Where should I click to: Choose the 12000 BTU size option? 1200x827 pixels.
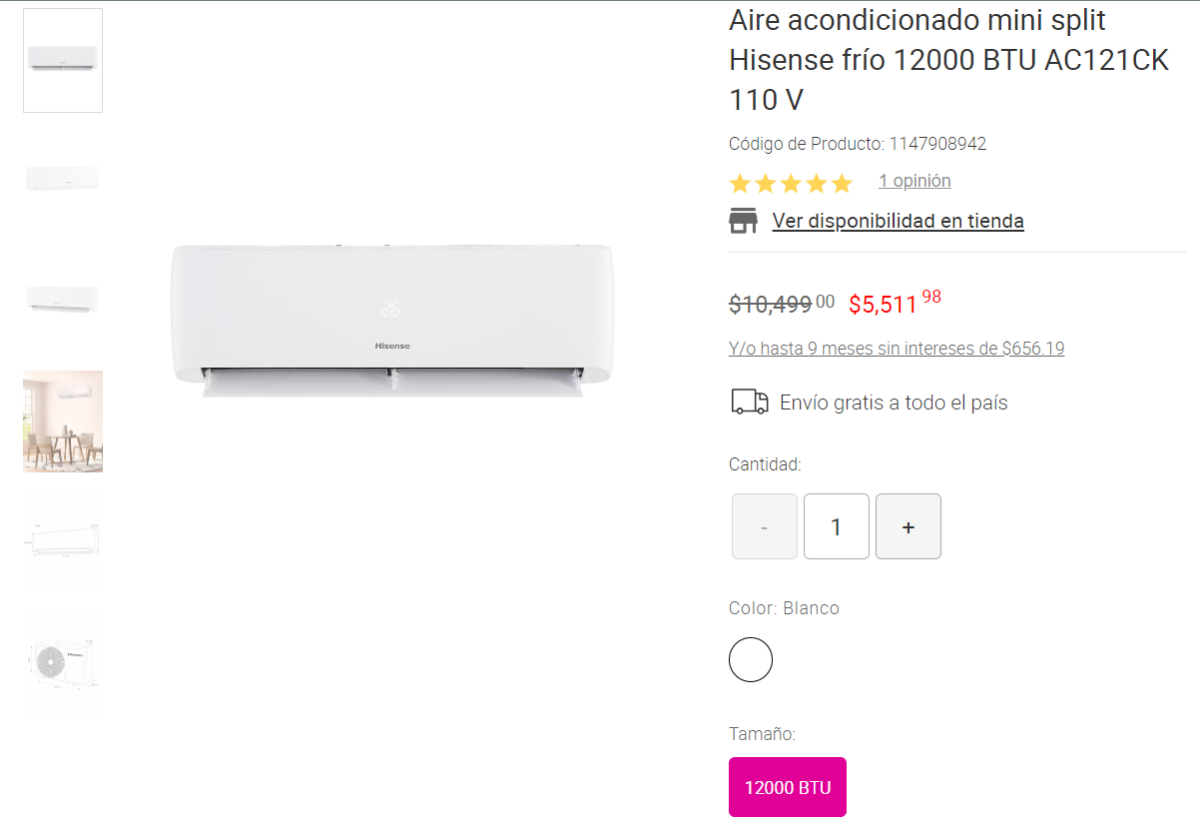click(788, 787)
